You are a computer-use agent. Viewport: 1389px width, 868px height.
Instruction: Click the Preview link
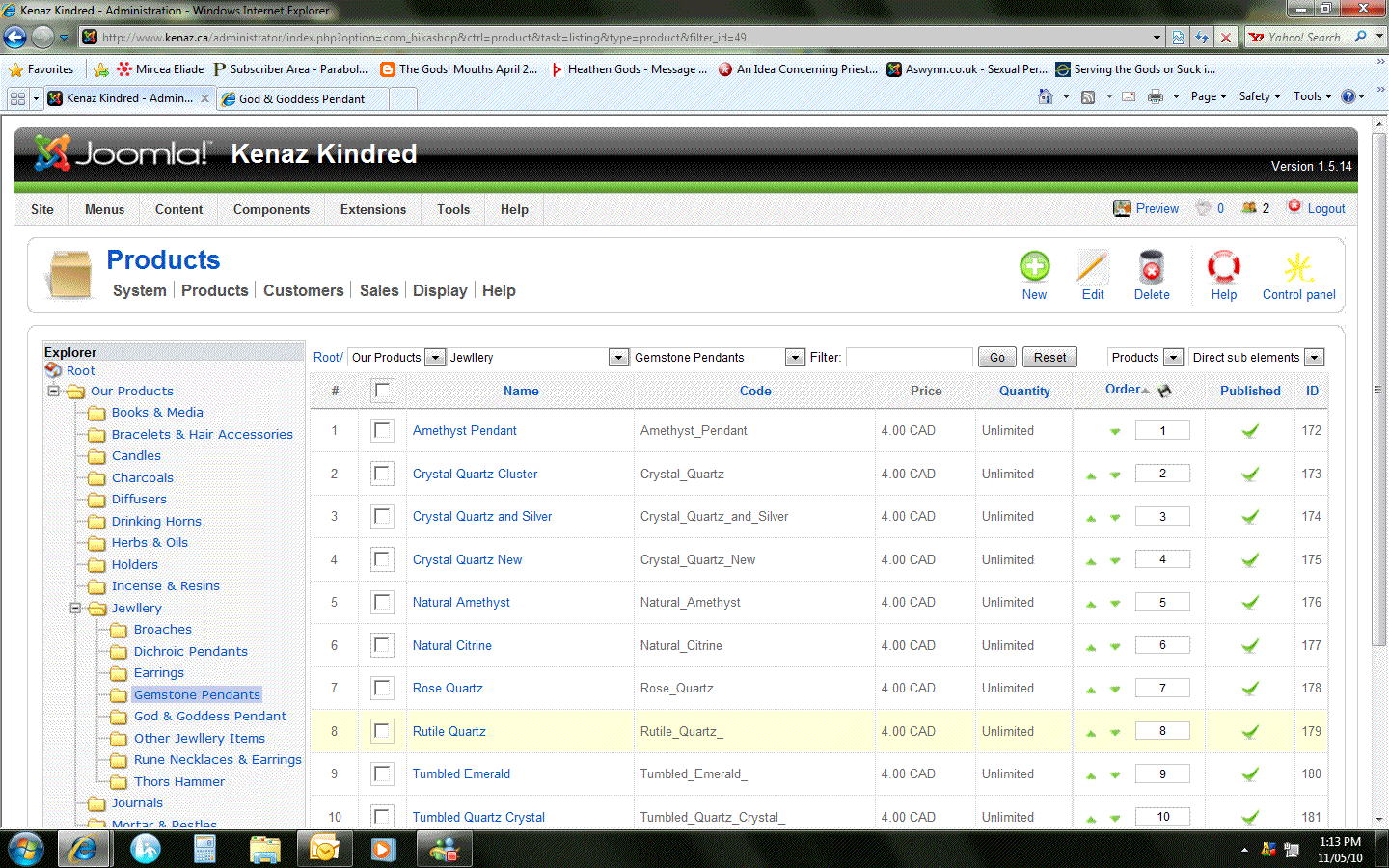pyautogui.click(x=1157, y=209)
